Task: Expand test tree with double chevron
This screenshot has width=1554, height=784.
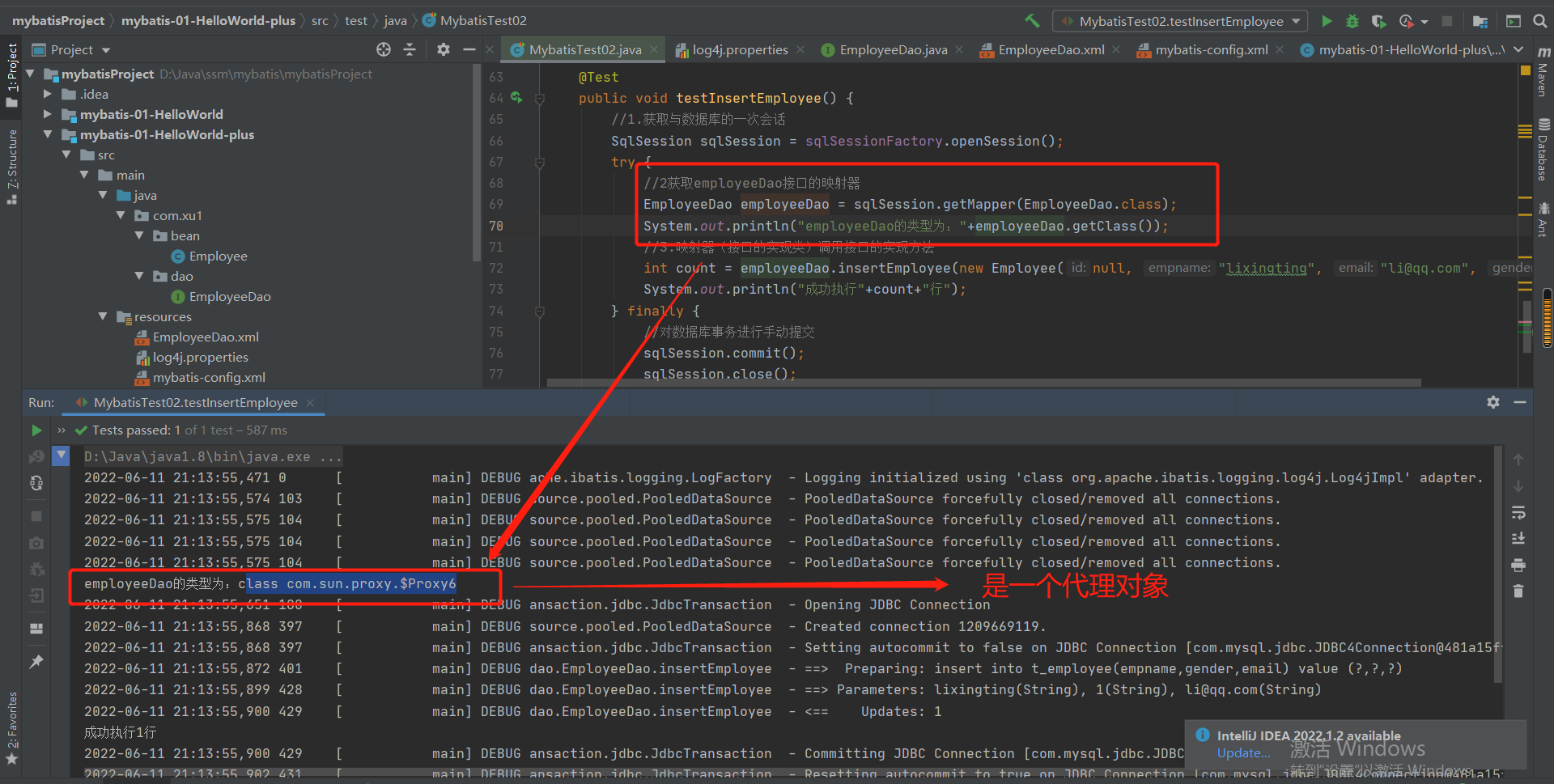Action: 61,430
